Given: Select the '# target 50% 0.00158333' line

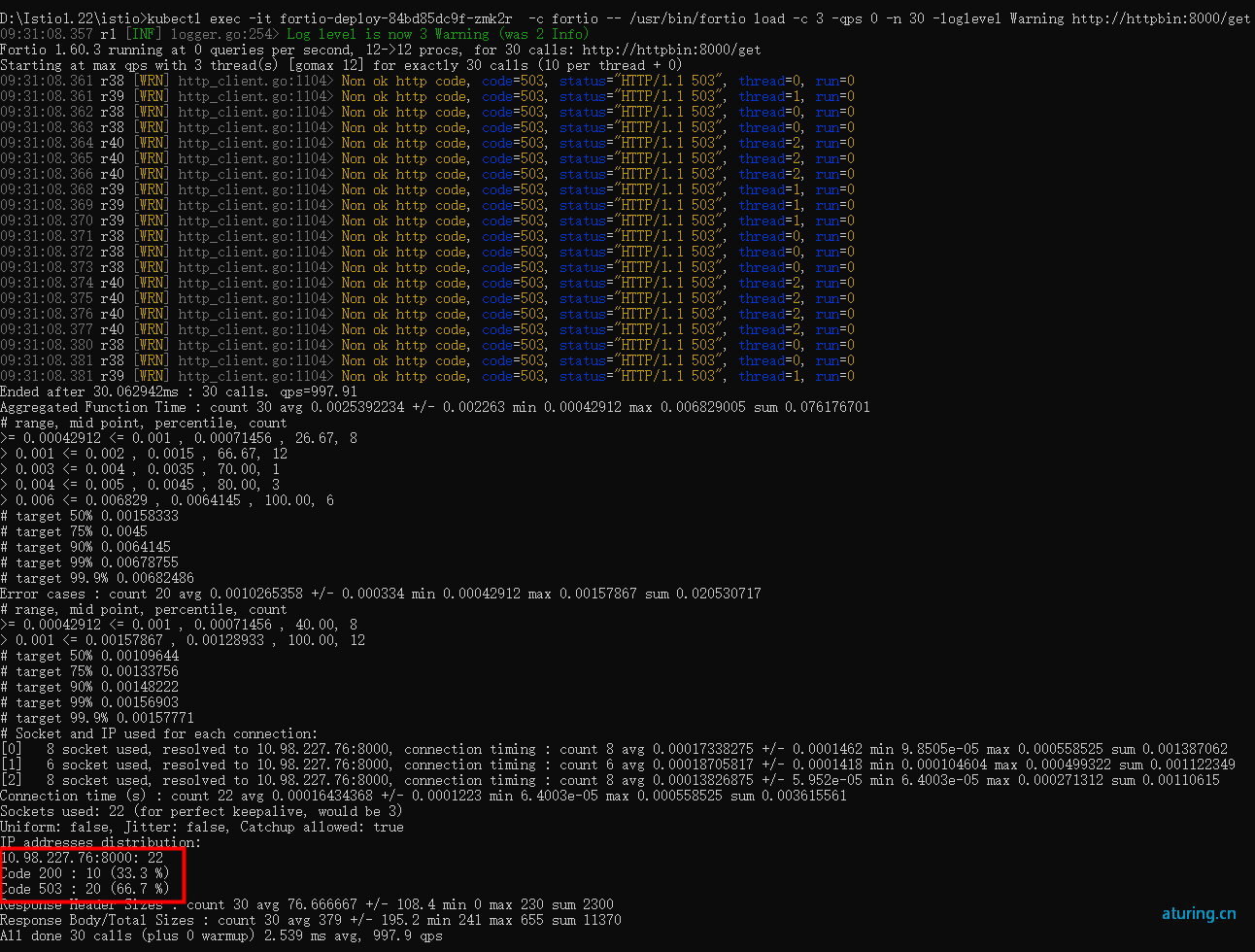Looking at the screenshot, I should pyautogui.click(x=89, y=516).
